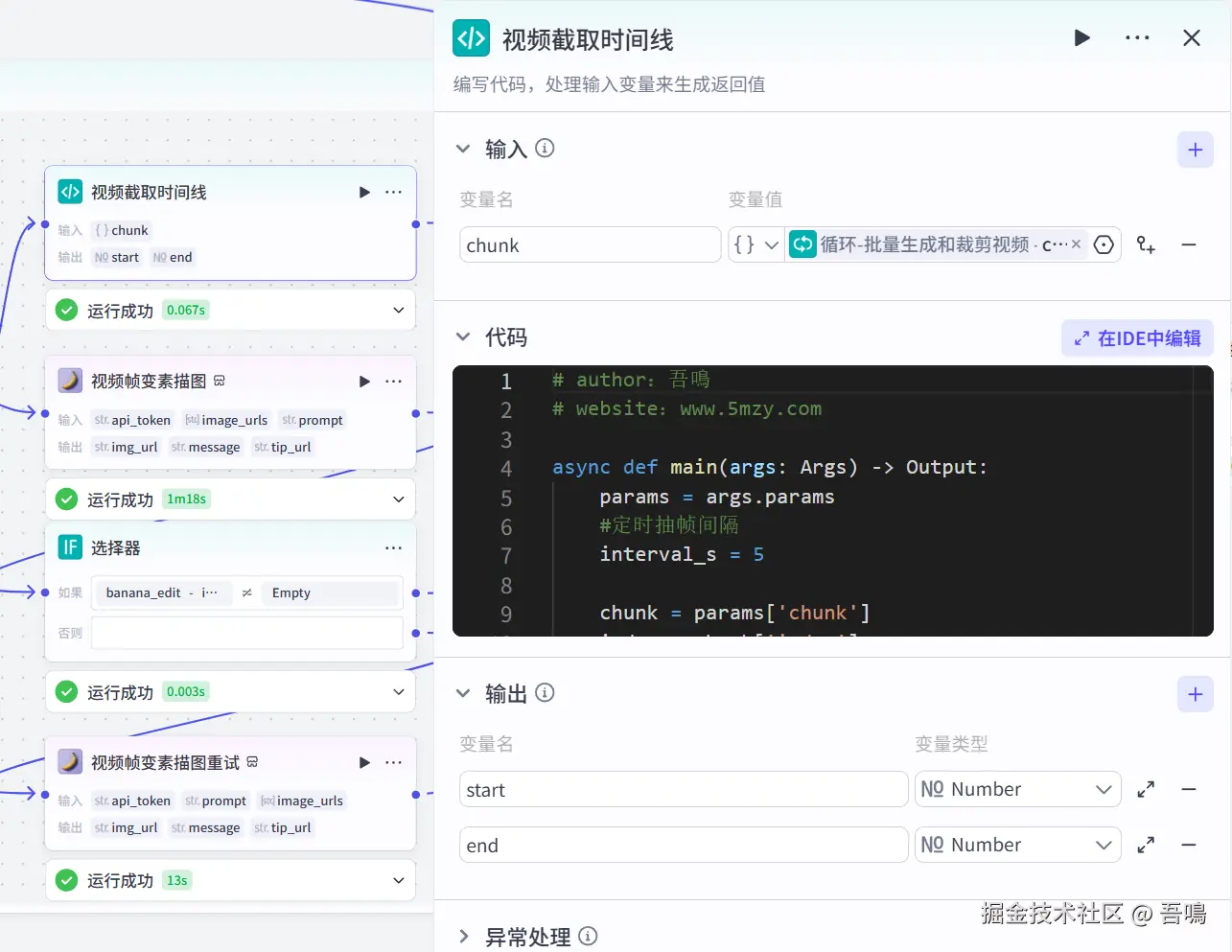This screenshot has width=1232, height=952.
Task: Click the code icon in panel header
Action: click(x=471, y=38)
